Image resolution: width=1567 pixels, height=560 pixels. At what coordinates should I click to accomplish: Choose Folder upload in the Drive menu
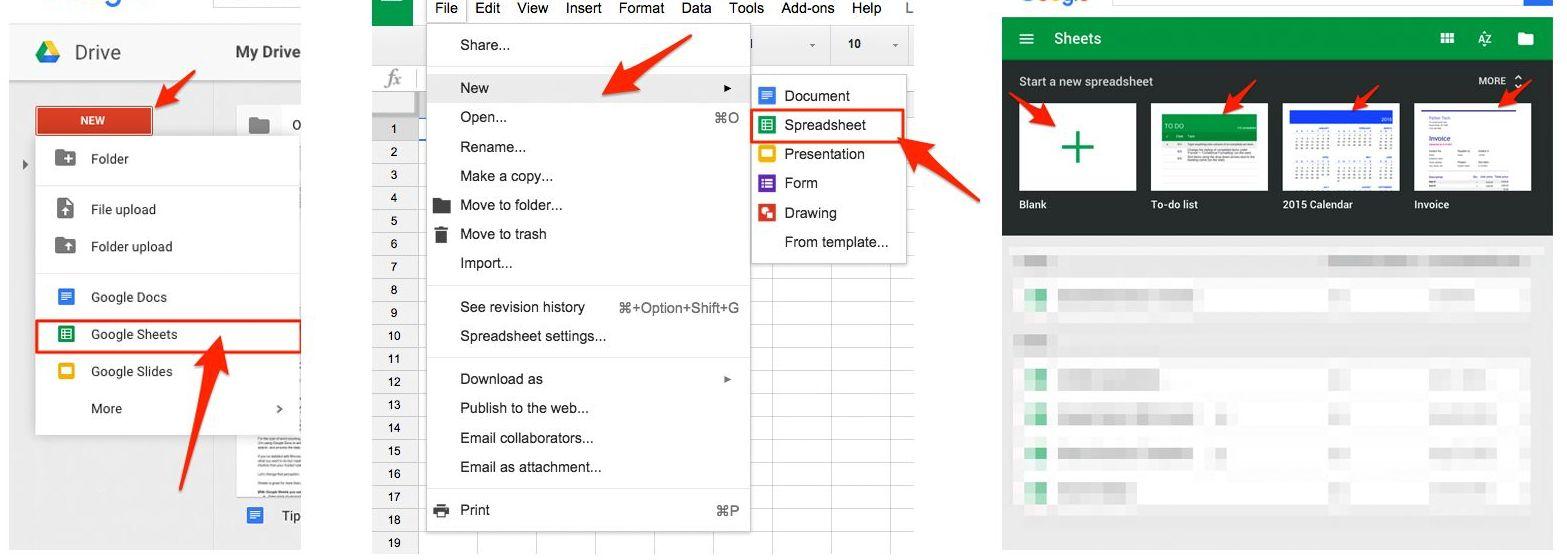pyautogui.click(x=167, y=246)
